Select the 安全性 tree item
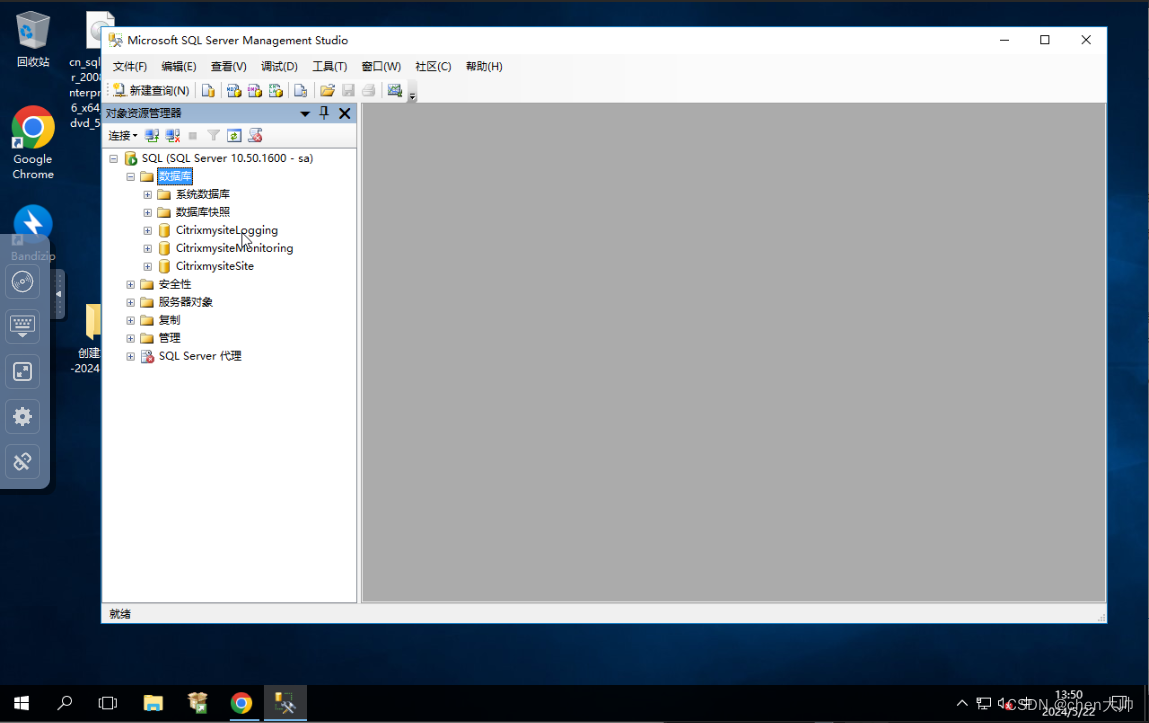Screen dimensions: 1149x723 click(175, 284)
